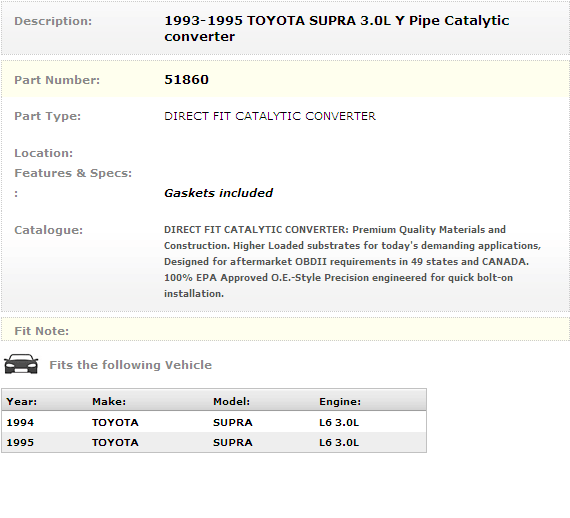
Task: Click the Location label
Action: [x=44, y=153]
